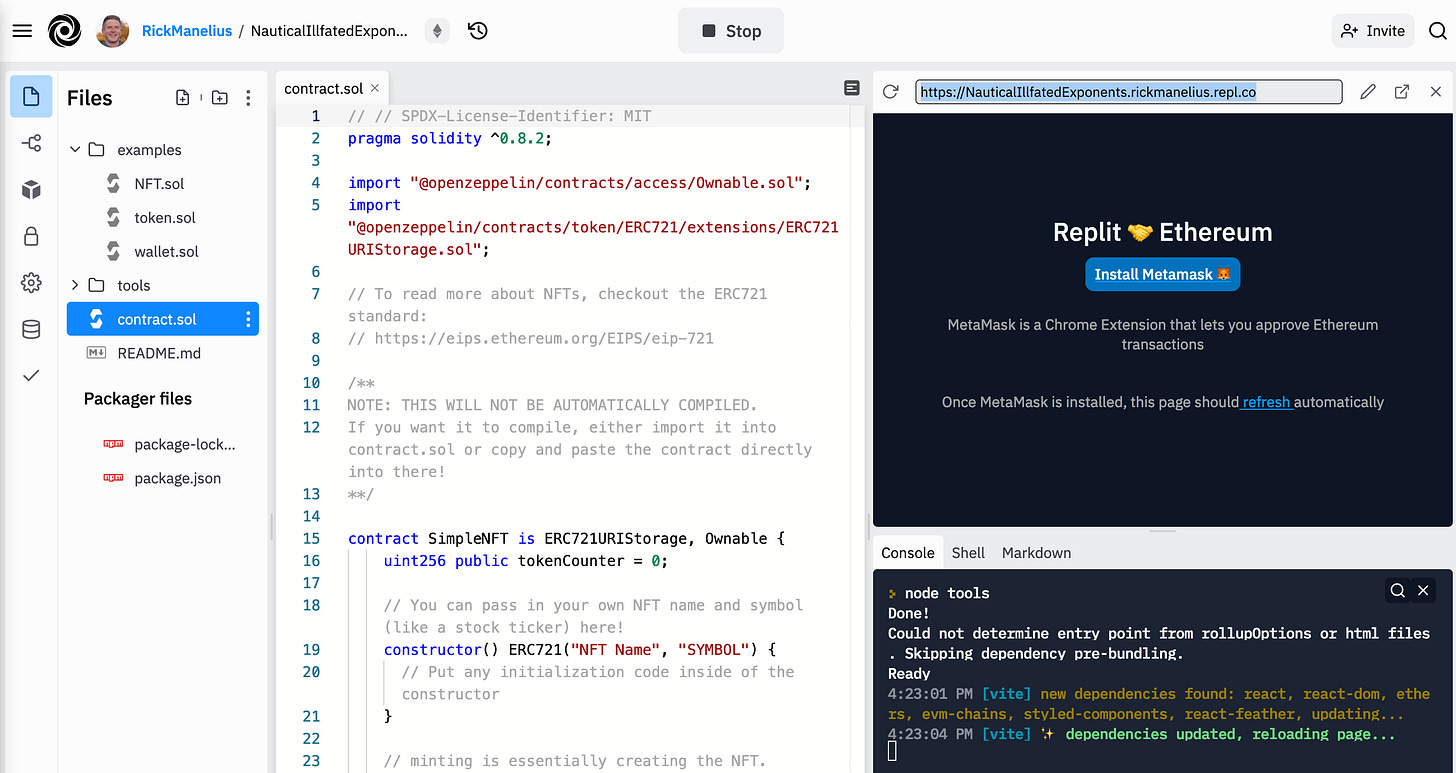Open contract.sol row three-dot menu
Viewport: 1456px width, 773px height.
coord(247,319)
